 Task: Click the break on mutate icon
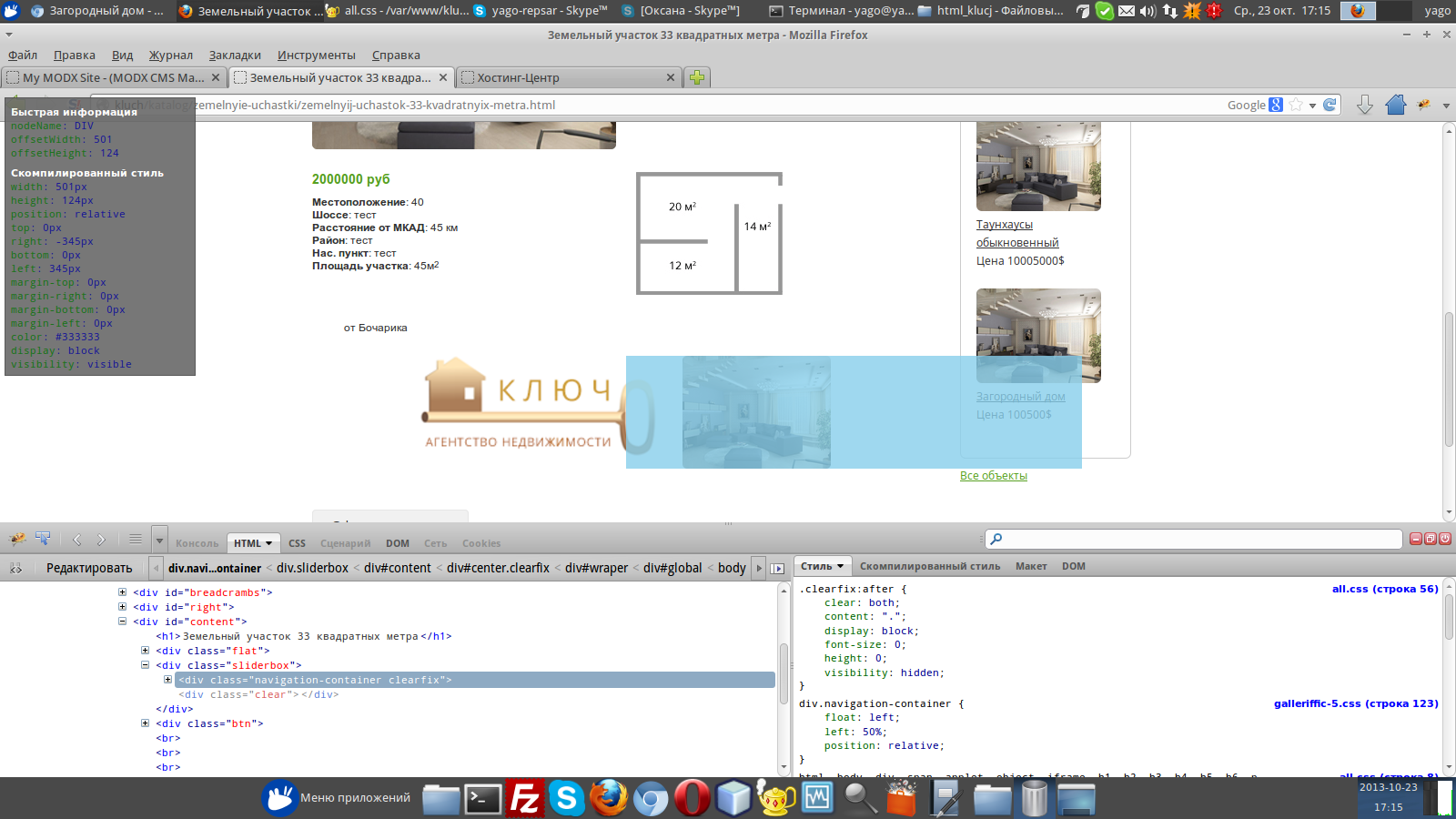coord(16,568)
